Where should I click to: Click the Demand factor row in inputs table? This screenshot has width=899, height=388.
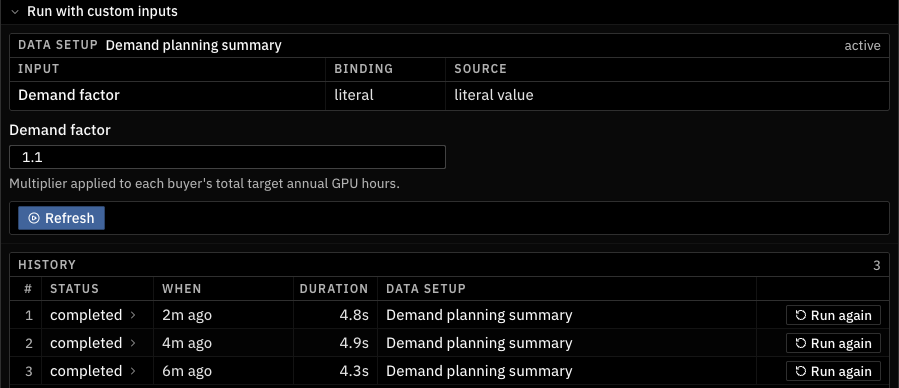click(450, 96)
